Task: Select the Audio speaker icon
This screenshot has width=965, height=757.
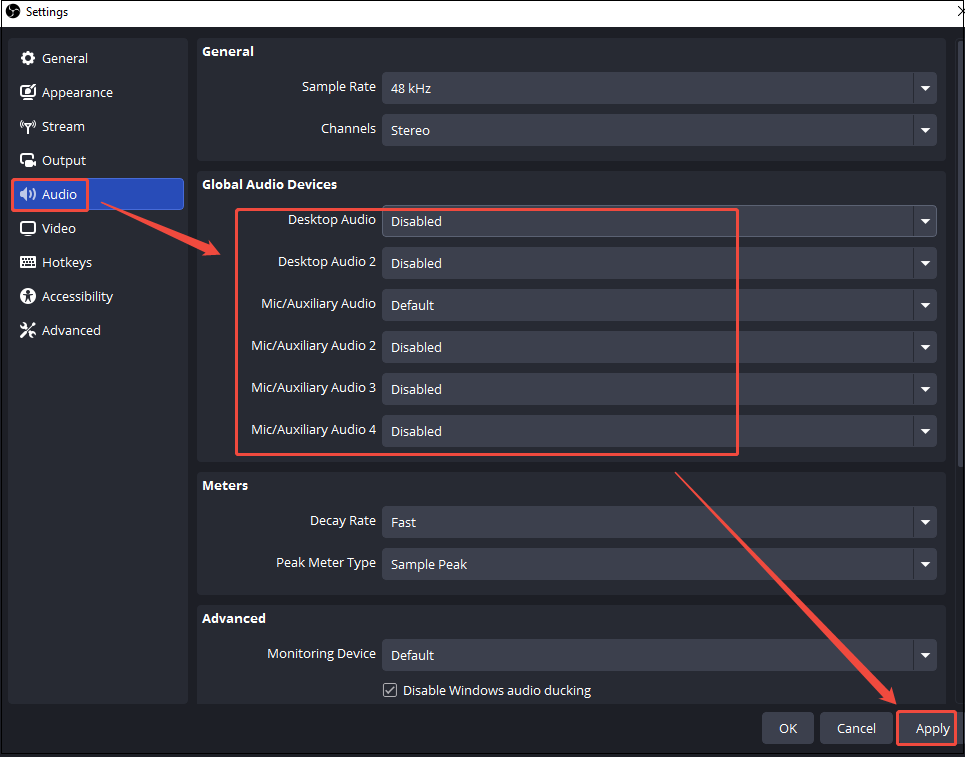Action: 28,194
